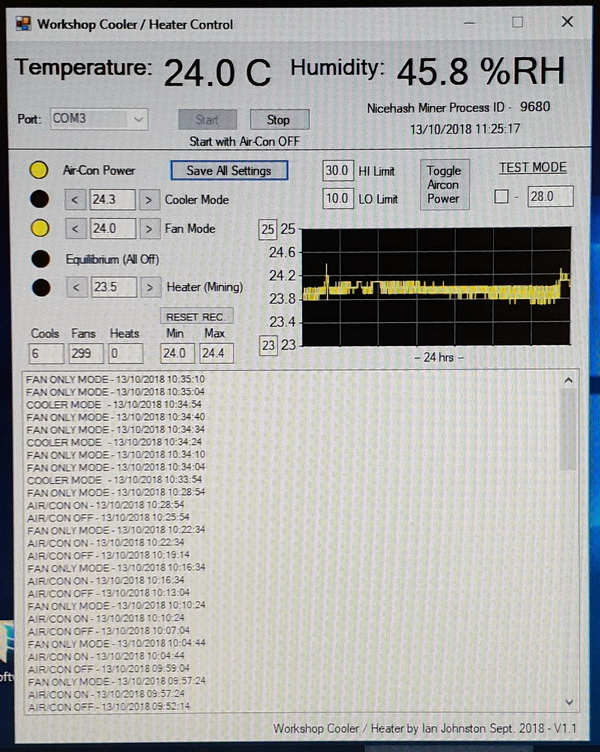Click the RESET REC. button
Screen dimensions: 600x752
[197, 316]
